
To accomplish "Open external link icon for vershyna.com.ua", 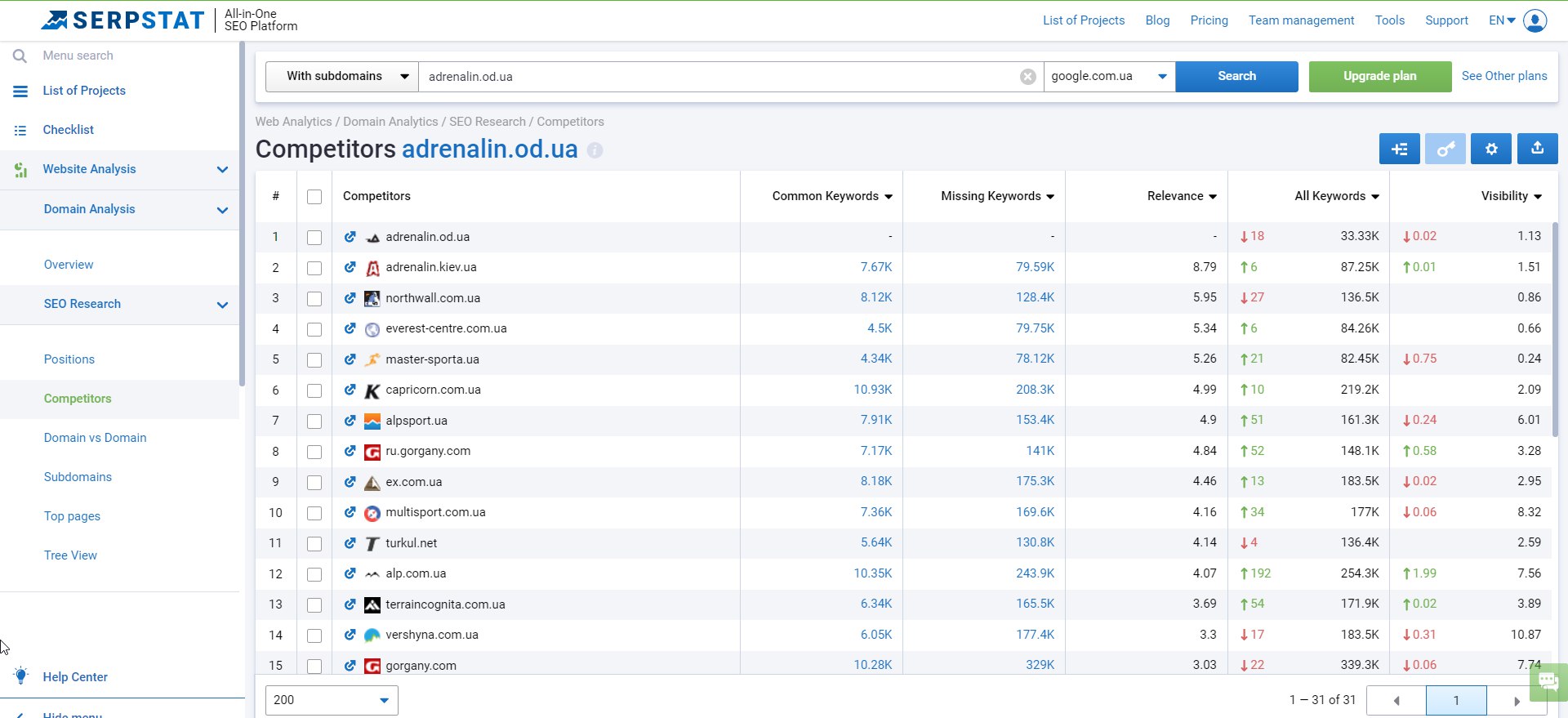I will coord(350,635).
